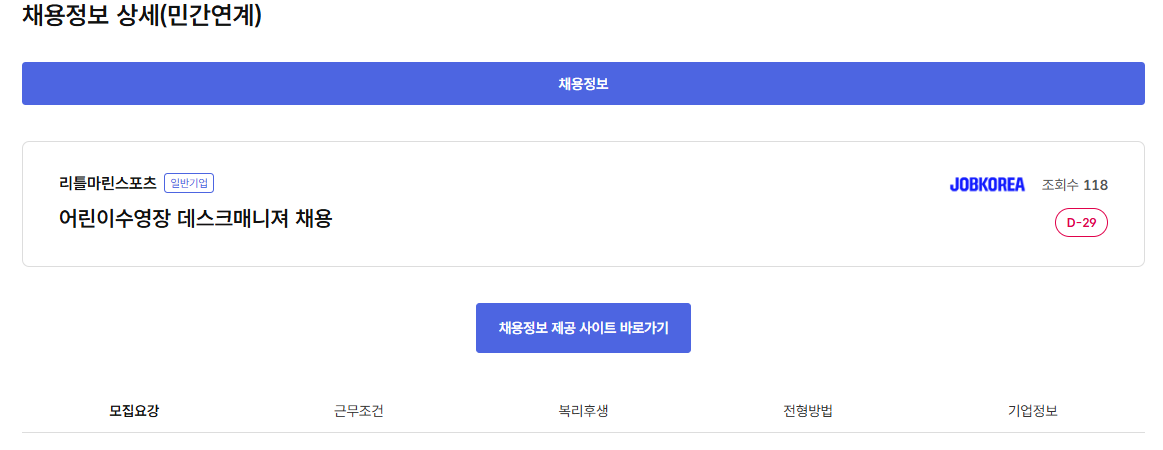The width and height of the screenshot is (1163, 450).
Task: Click the JOBKOREA logo
Action: pos(986,184)
